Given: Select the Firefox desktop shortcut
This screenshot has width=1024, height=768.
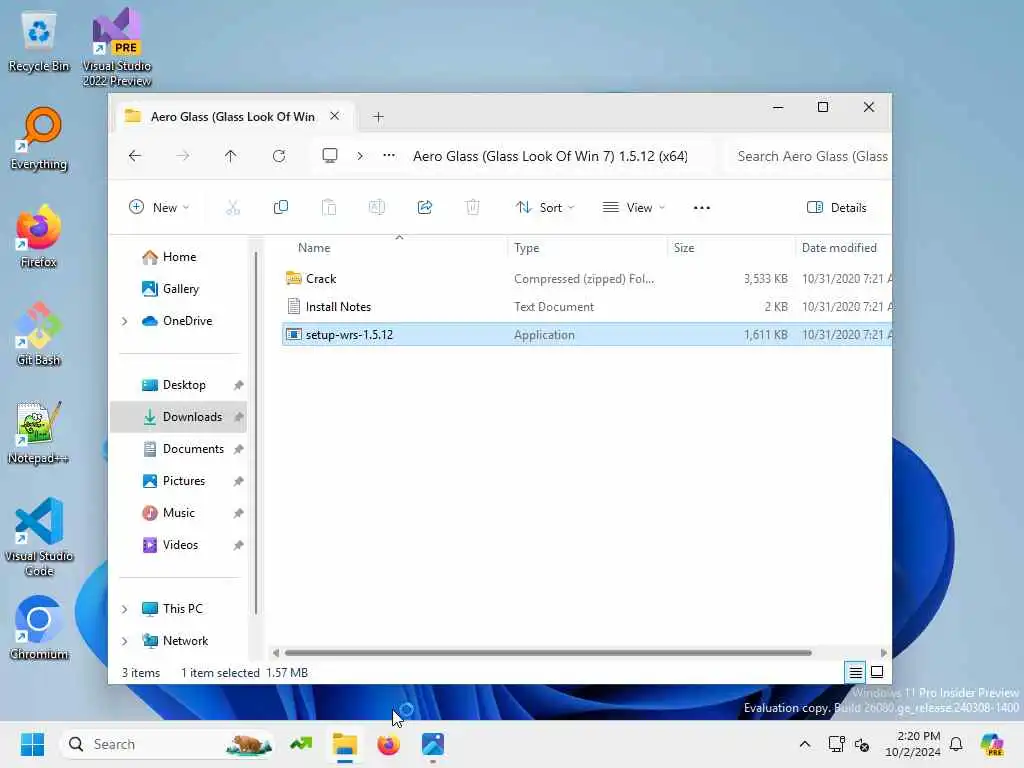Looking at the screenshot, I should click(x=39, y=237).
